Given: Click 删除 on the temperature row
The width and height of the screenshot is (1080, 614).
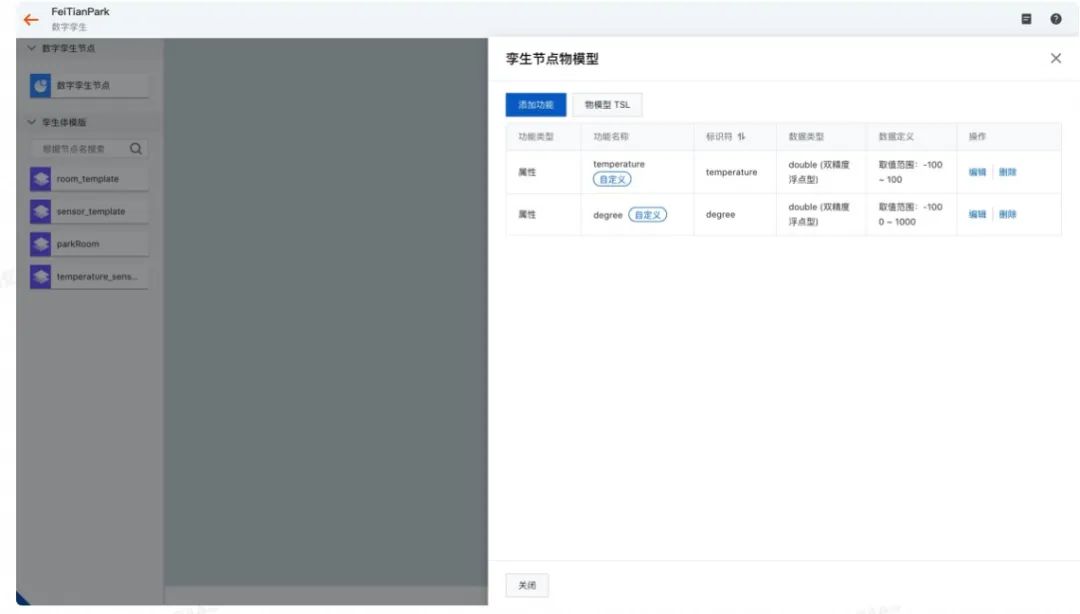Looking at the screenshot, I should point(1007,171).
